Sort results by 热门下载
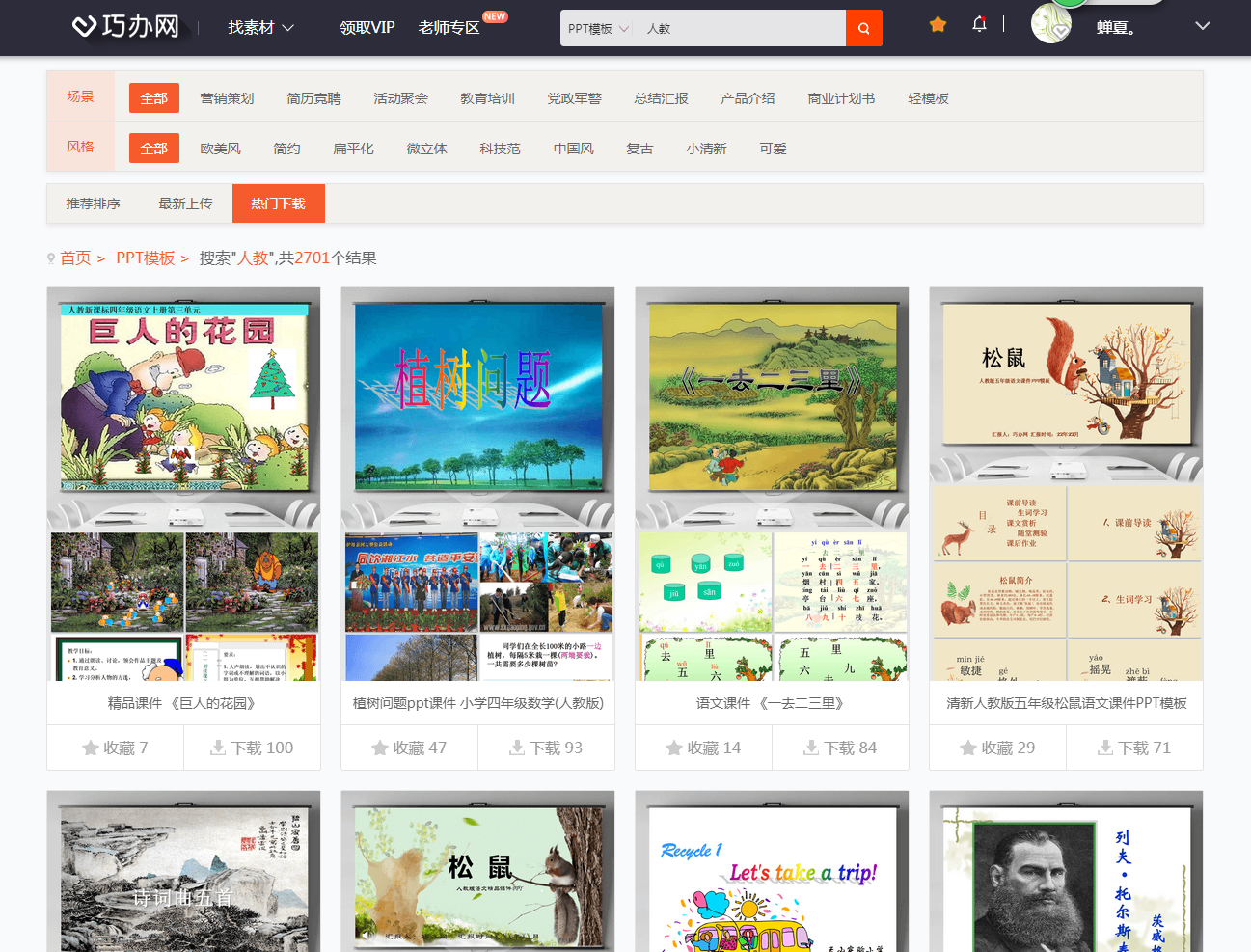Viewport: 1251px width, 952px height. pyautogui.click(x=278, y=204)
